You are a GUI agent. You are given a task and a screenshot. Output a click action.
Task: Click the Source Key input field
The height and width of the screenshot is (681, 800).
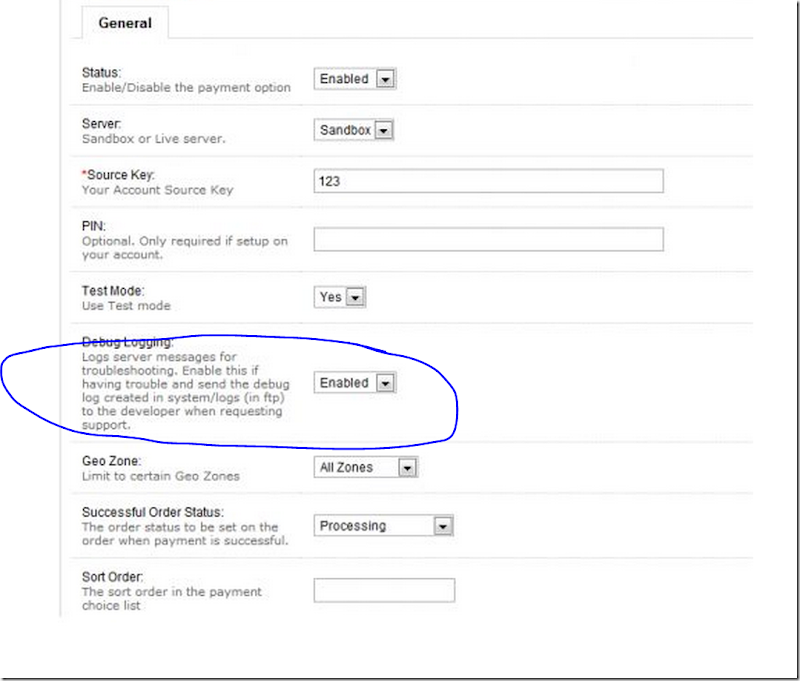(x=488, y=181)
